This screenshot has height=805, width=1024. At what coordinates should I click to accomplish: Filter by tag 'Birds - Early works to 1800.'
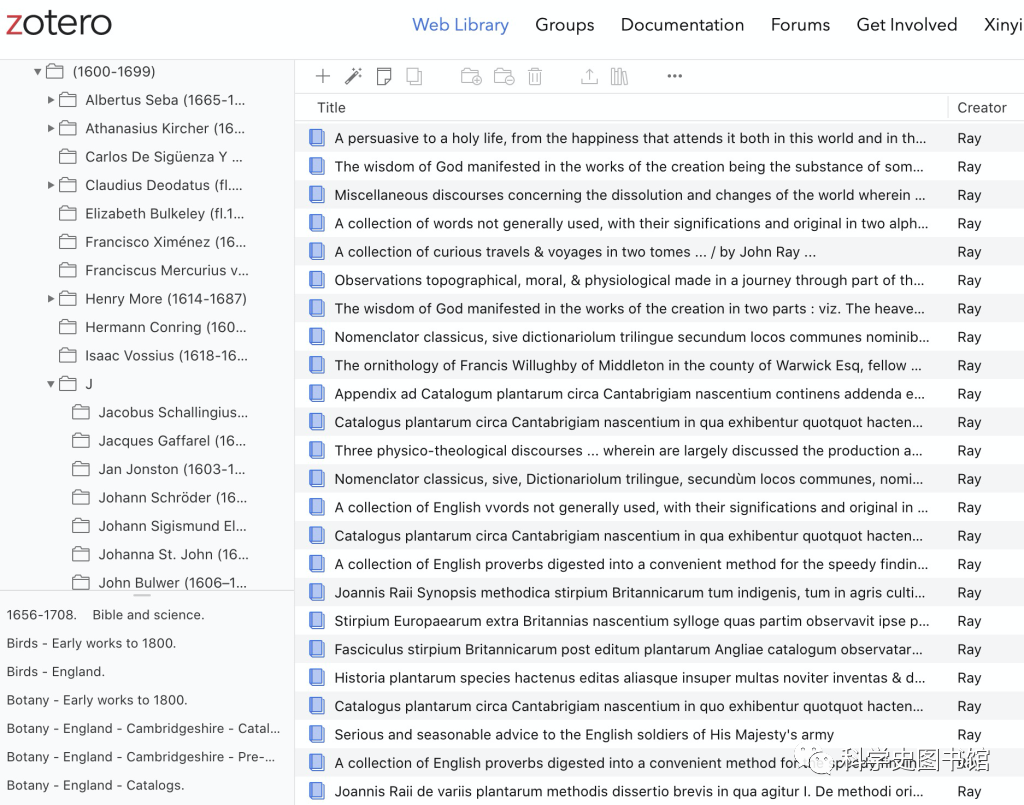(91, 643)
